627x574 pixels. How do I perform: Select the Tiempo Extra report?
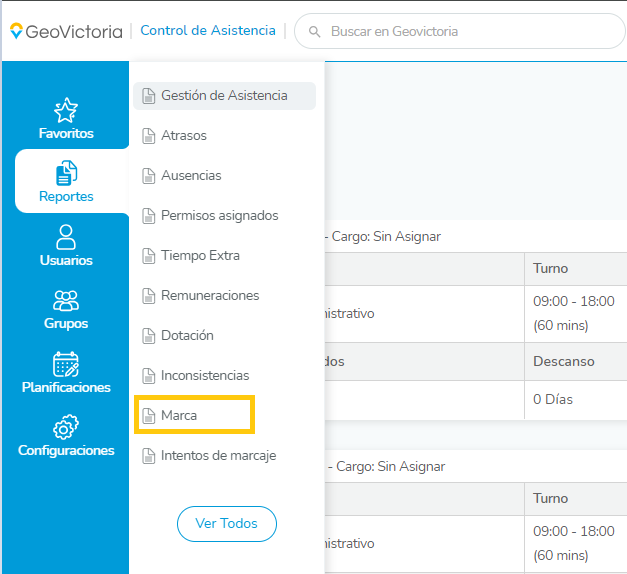coord(200,256)
